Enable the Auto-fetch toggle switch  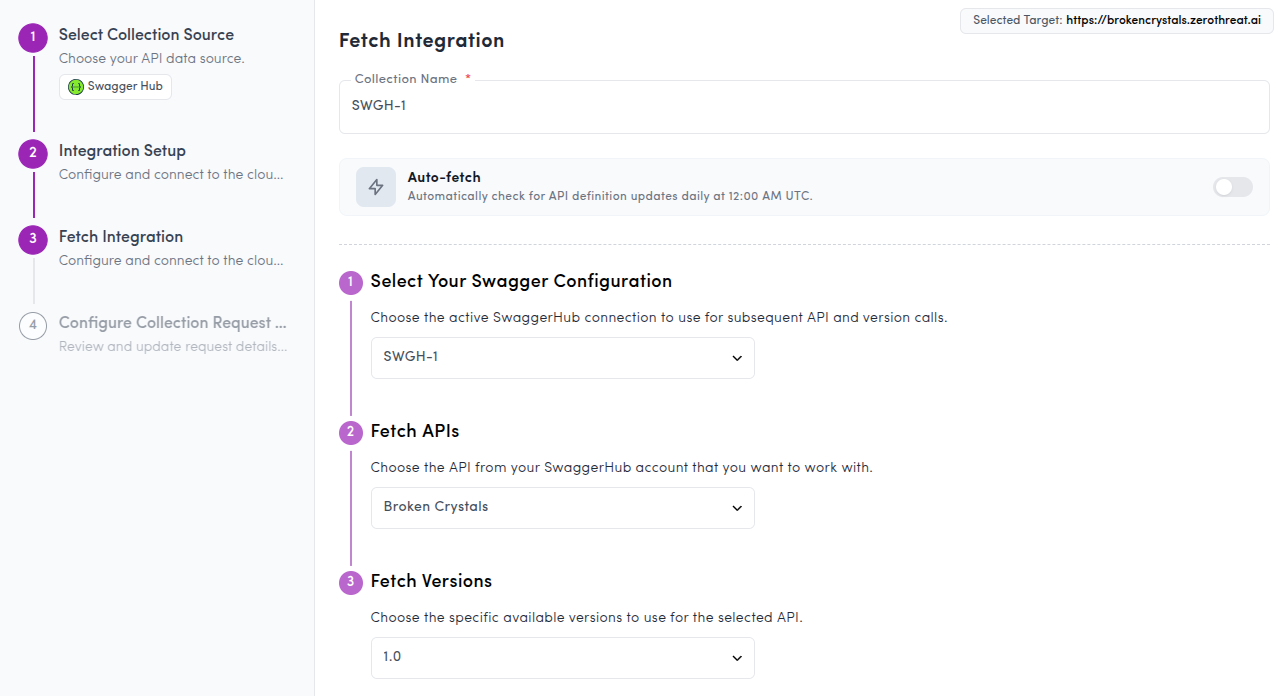[1232, 187]
